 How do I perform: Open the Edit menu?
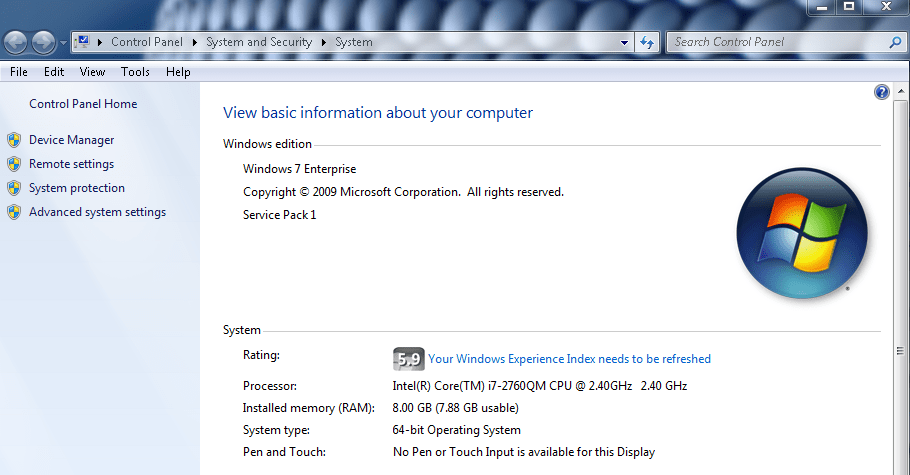(54, 72)
